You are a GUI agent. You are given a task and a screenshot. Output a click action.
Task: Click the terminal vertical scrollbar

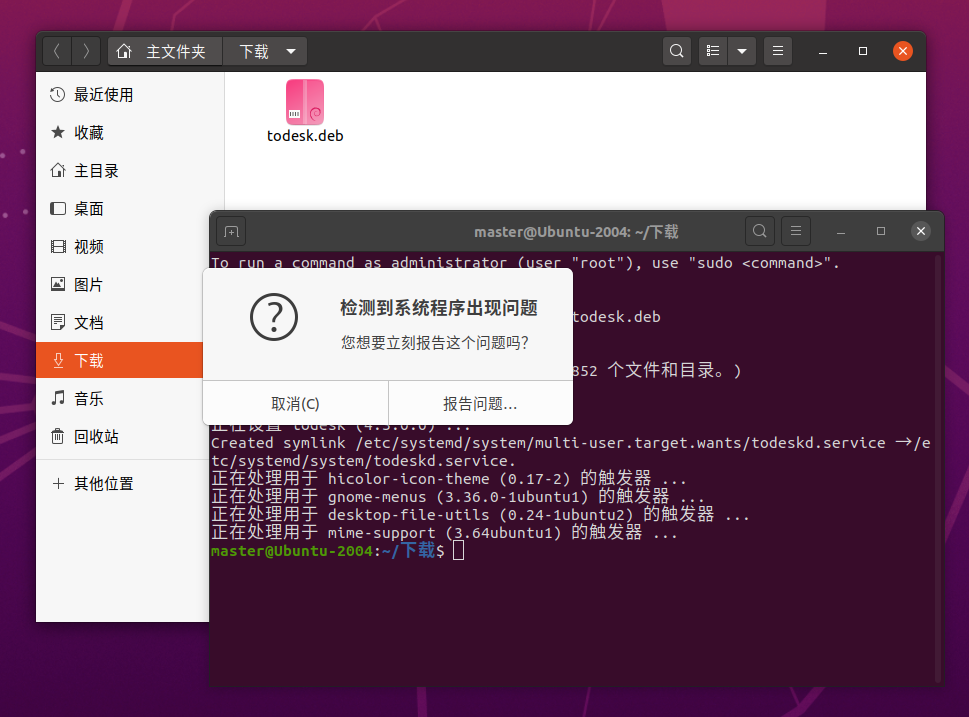point(938,467)
